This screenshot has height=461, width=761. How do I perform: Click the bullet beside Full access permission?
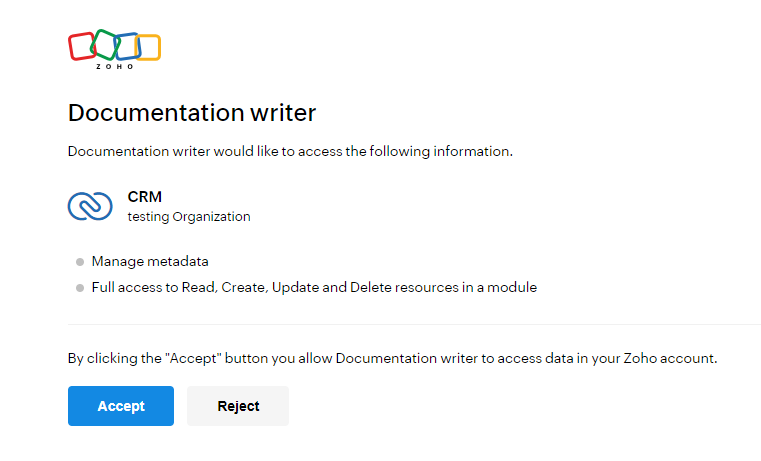[80, 288]
